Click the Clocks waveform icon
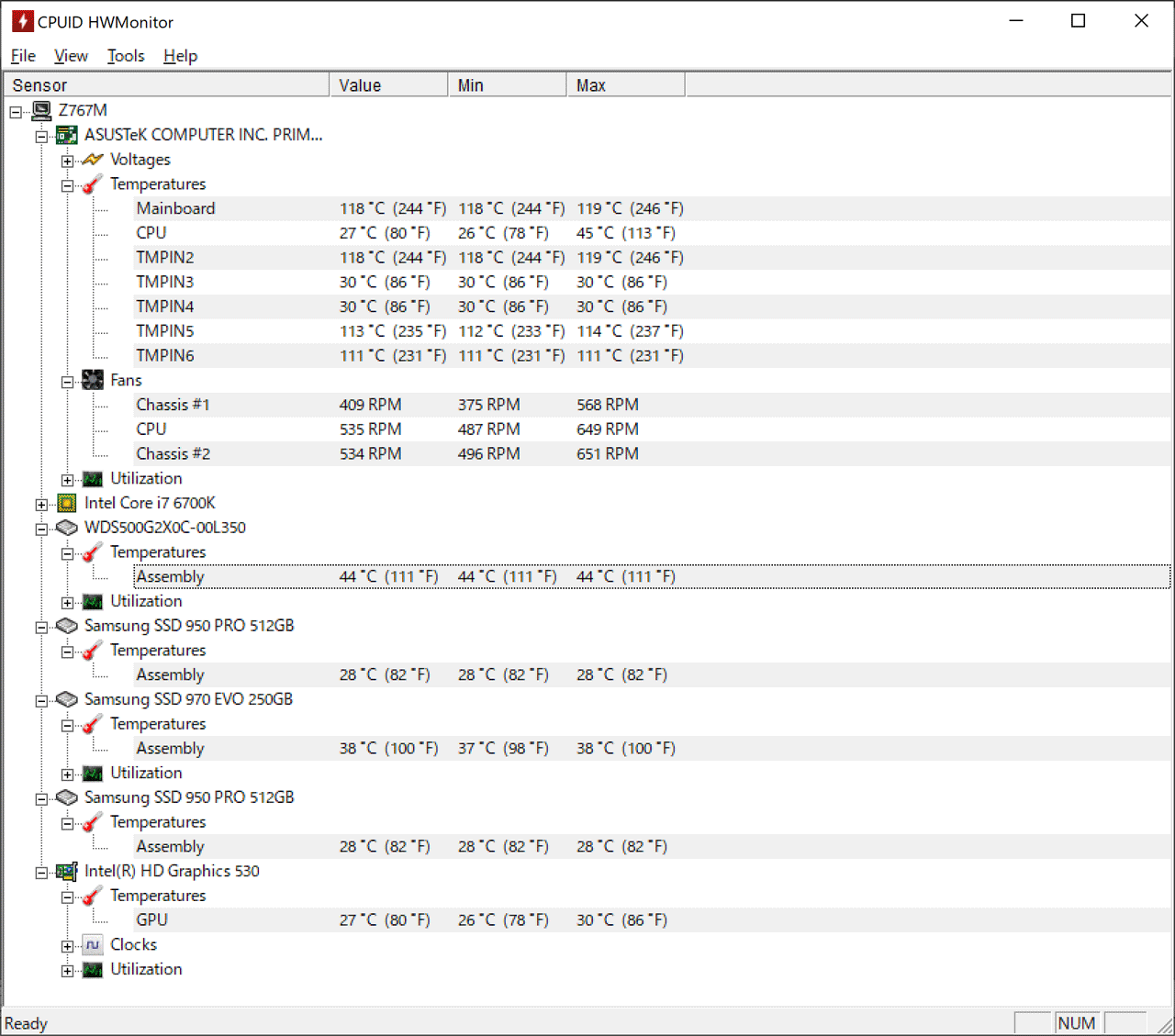This screenshot has height=1036, width=1175. pyautogui.click(x=92, y=945)
